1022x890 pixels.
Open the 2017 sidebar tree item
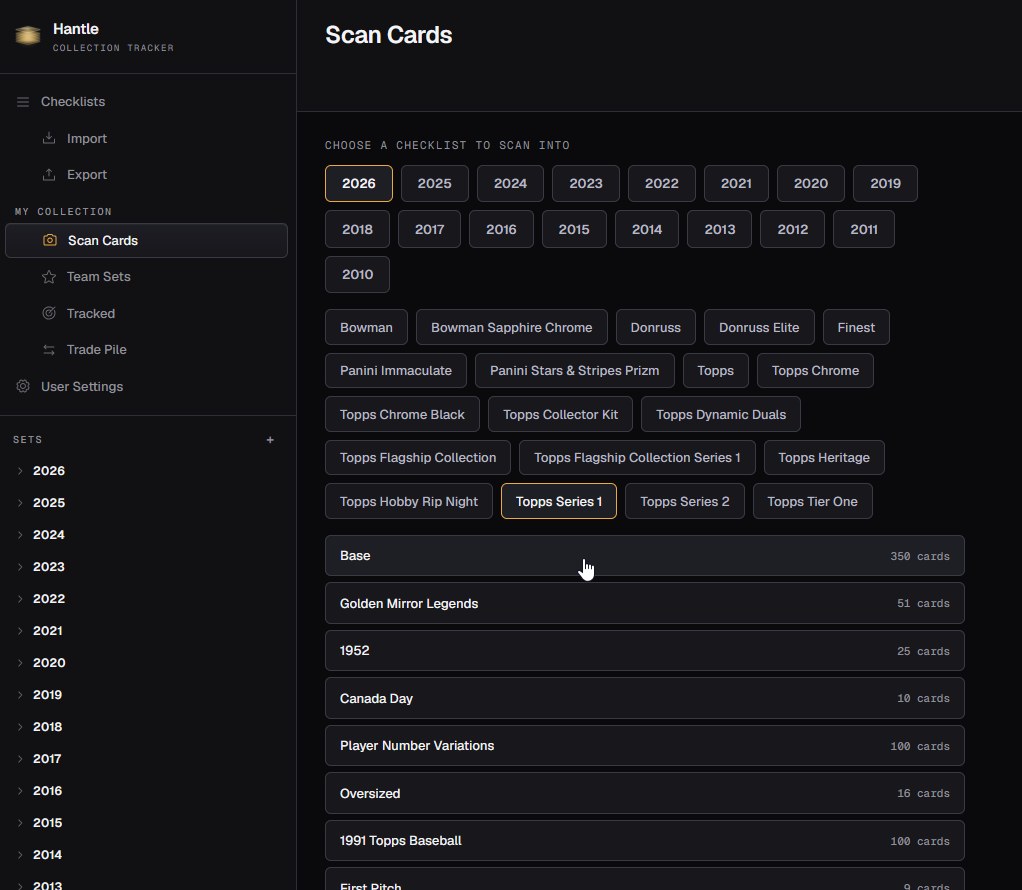tap(47, 758)
